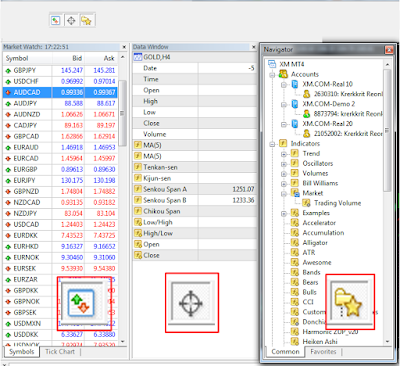Click the Market Watch scrollbar down arrow
The width and height of the screenshot is (400, 366).
(x=122, y=342)
